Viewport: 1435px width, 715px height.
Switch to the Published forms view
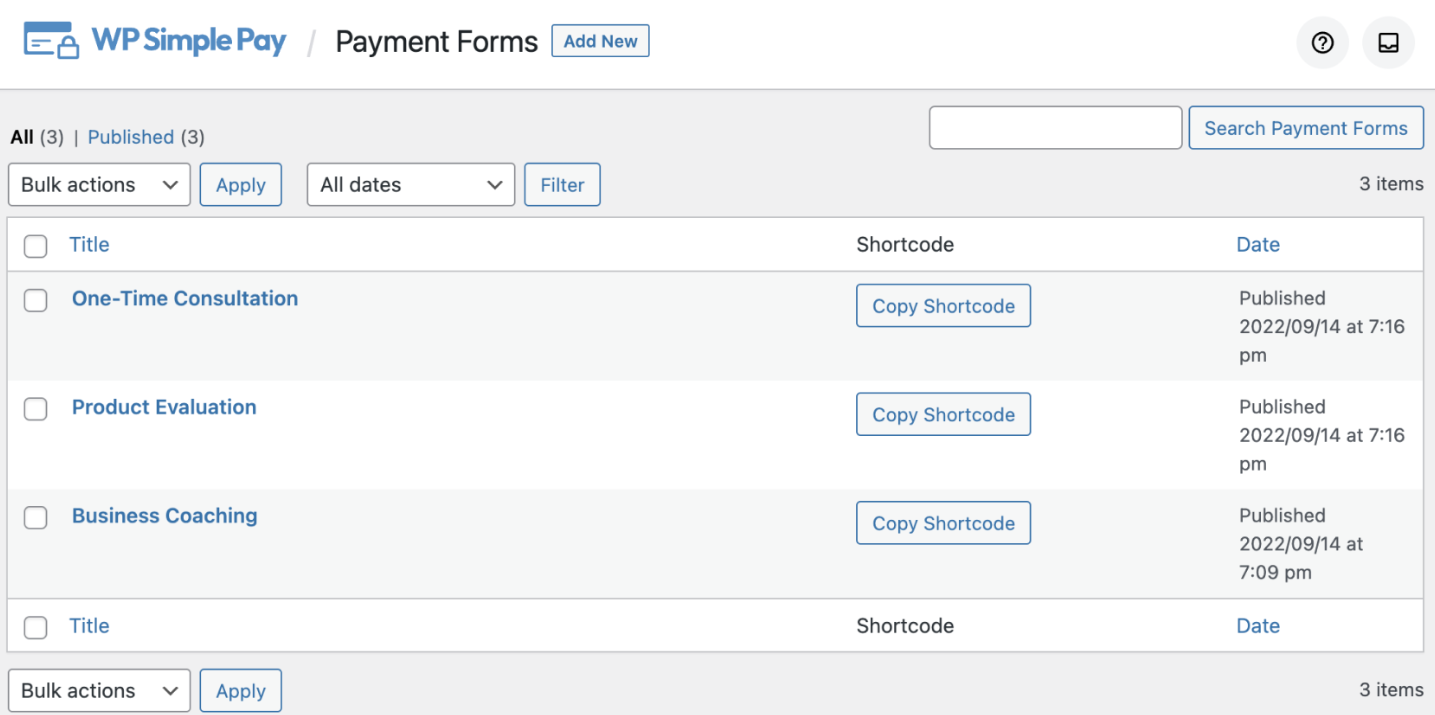[x=130, y=137]
